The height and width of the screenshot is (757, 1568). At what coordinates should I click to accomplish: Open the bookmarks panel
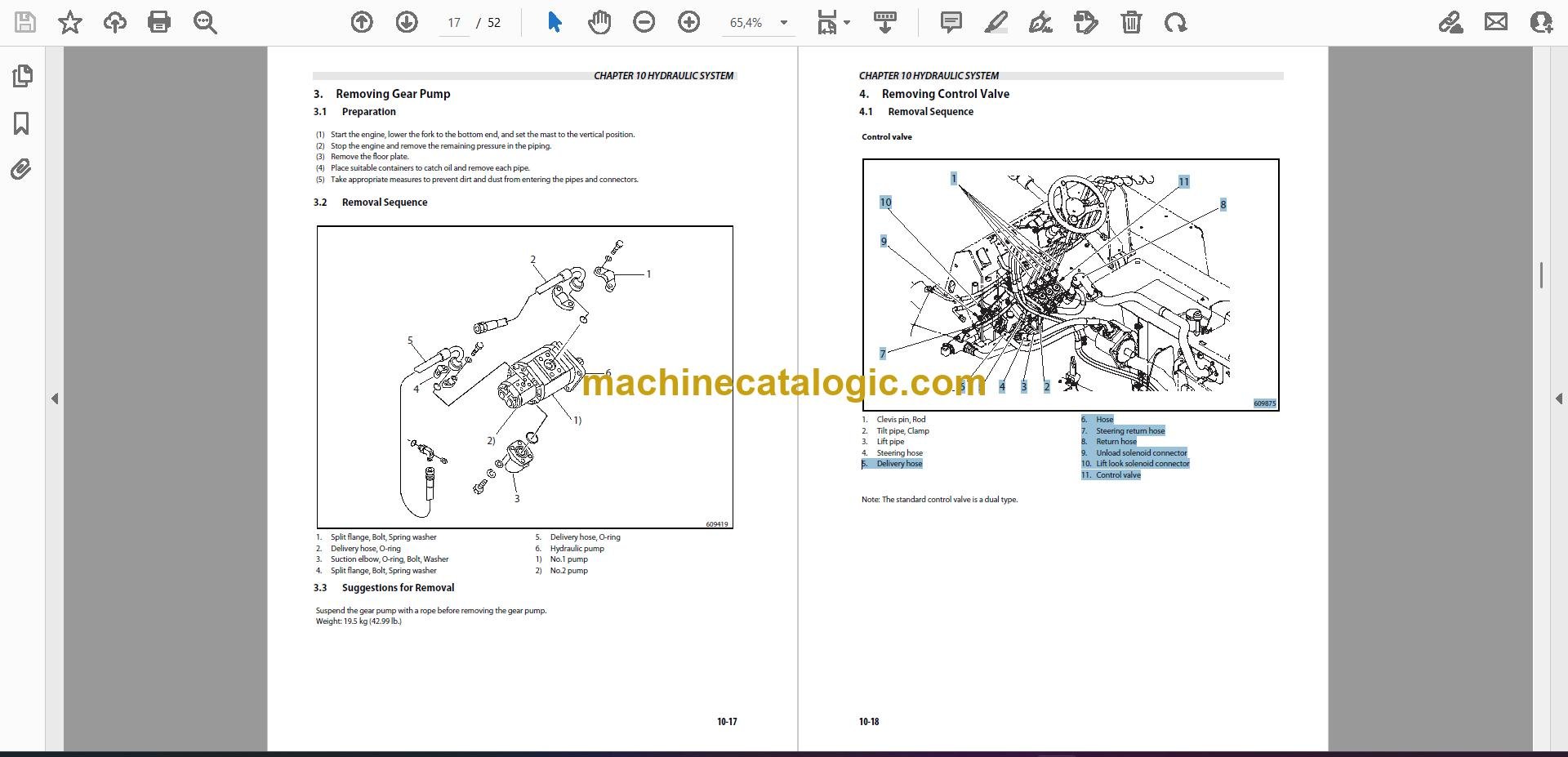(21, 123)
